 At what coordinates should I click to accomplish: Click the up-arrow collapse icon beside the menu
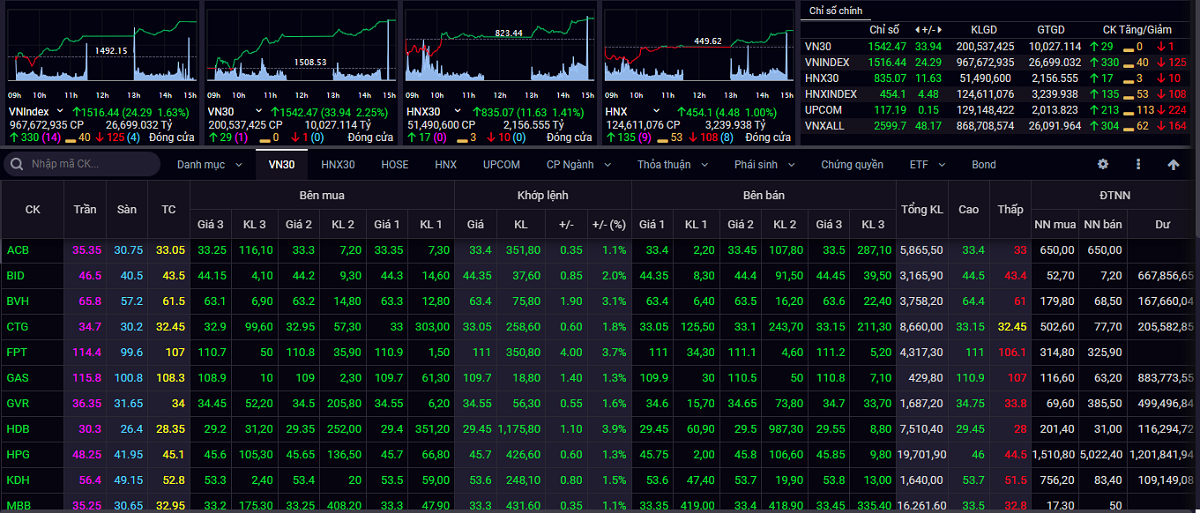pos(1173,164)
